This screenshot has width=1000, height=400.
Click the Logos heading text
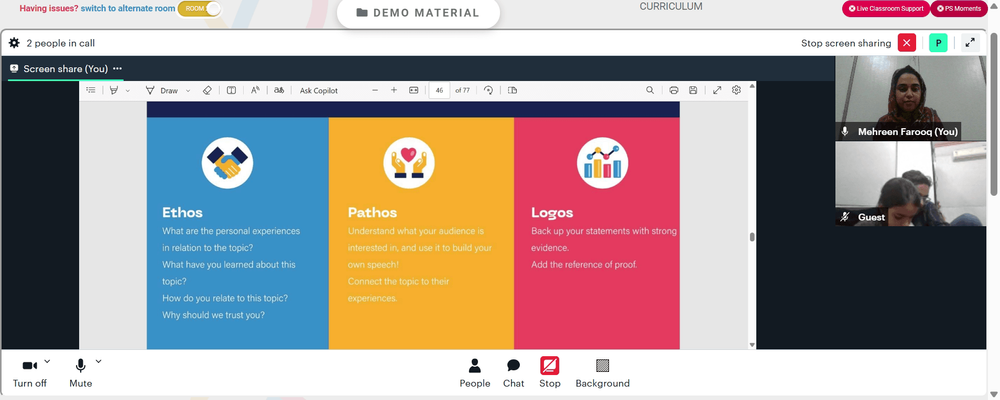coord(552,212)
